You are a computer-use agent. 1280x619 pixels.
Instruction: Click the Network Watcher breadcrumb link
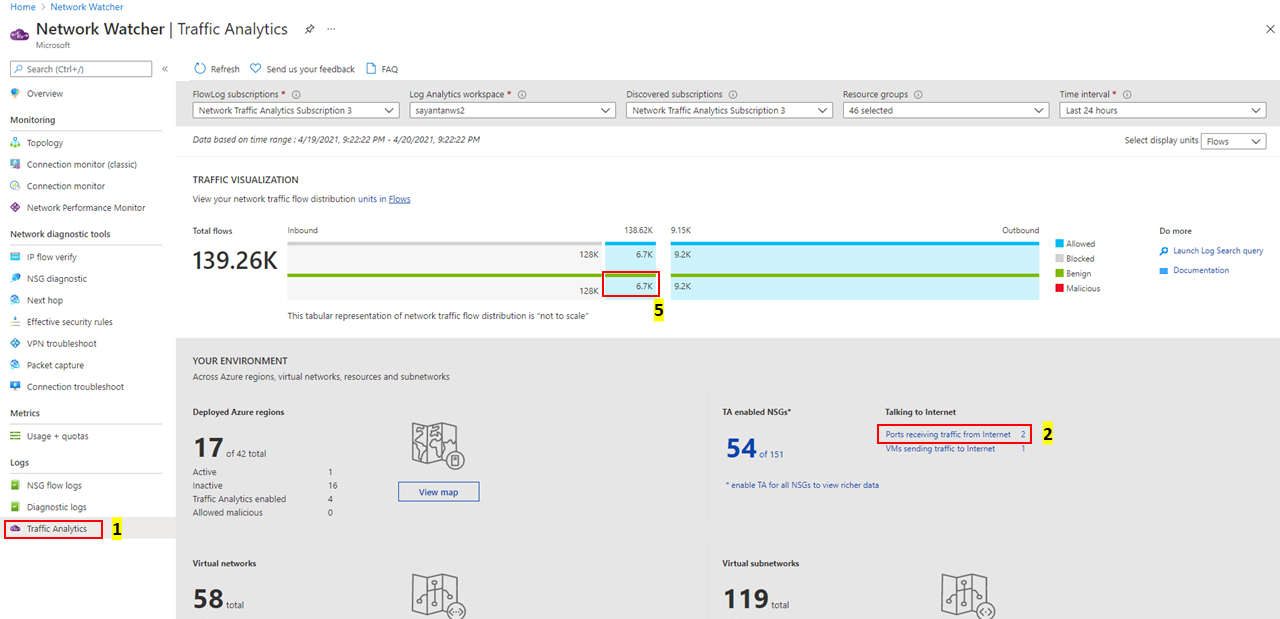87,7
